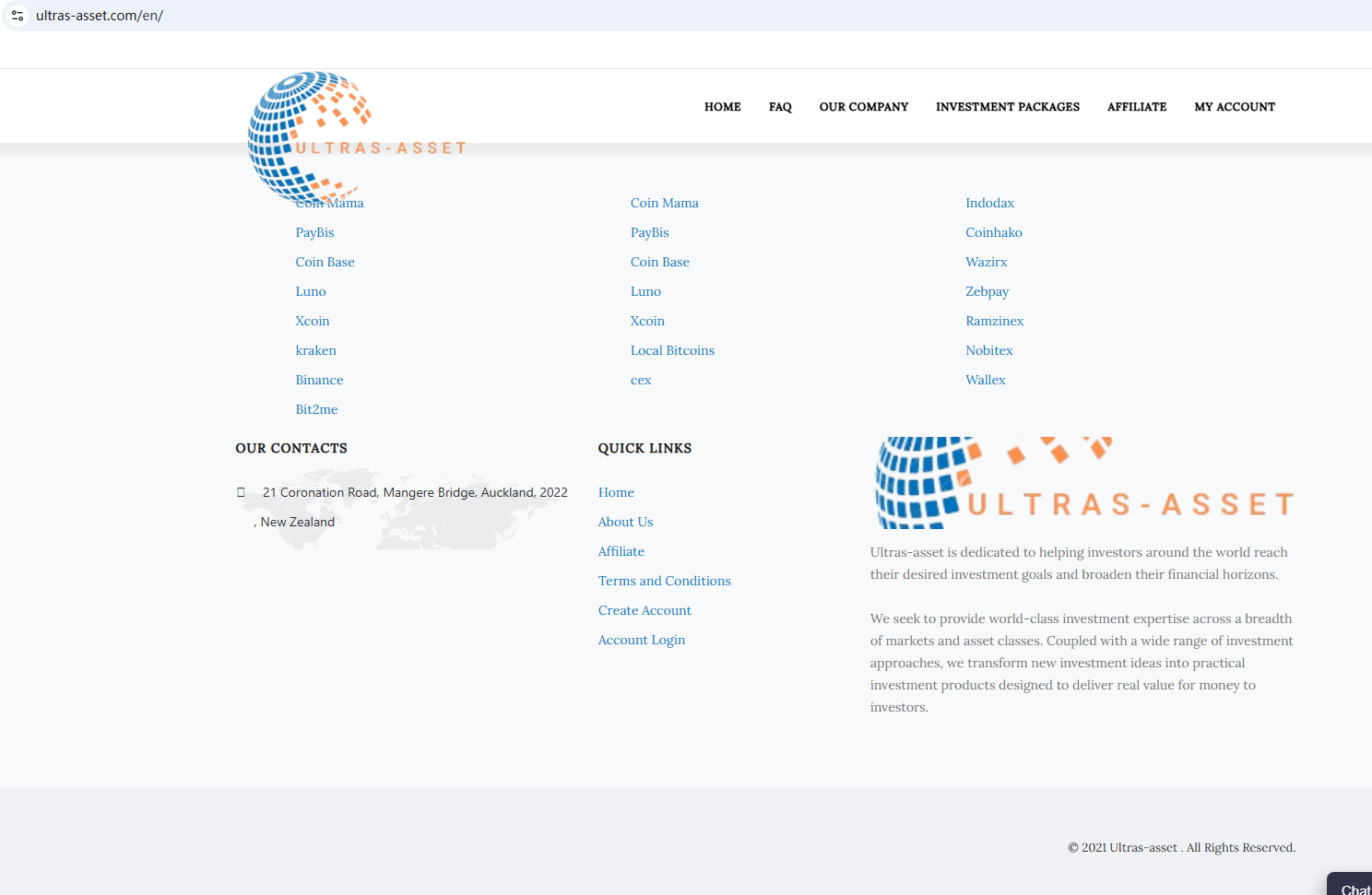Visit the Coinhako link
This screenshot has height=895, width=1372.
(x=994, y=232)
